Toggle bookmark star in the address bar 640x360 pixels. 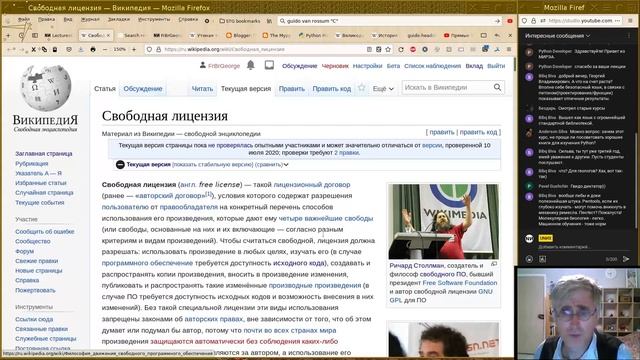point(388,49)
